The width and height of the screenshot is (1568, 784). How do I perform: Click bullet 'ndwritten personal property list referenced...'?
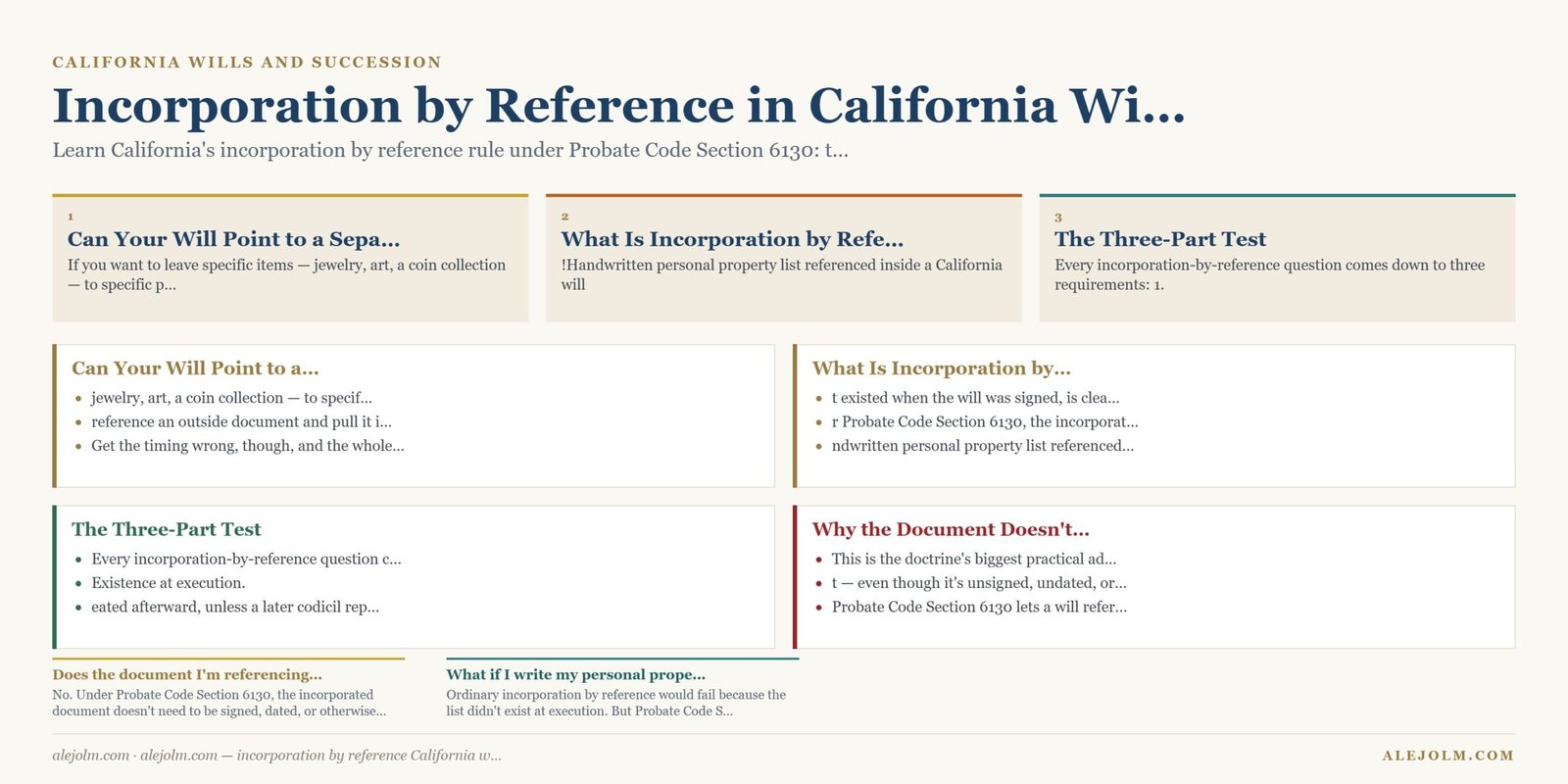pyautogui.click(x=983, y=446)
